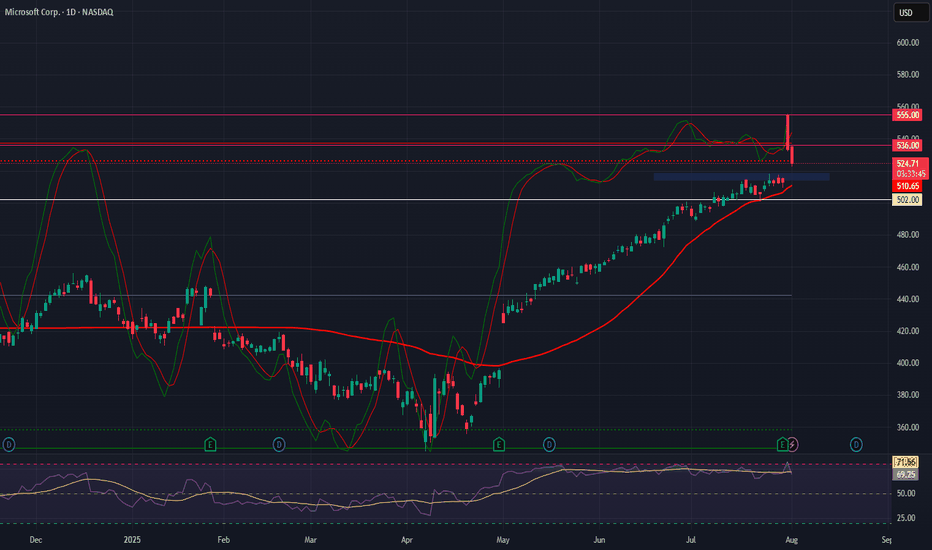This screenshot has width=932, height=550.
Task: Open the earnings E marker just before Feb
Action: click(210, 444)
